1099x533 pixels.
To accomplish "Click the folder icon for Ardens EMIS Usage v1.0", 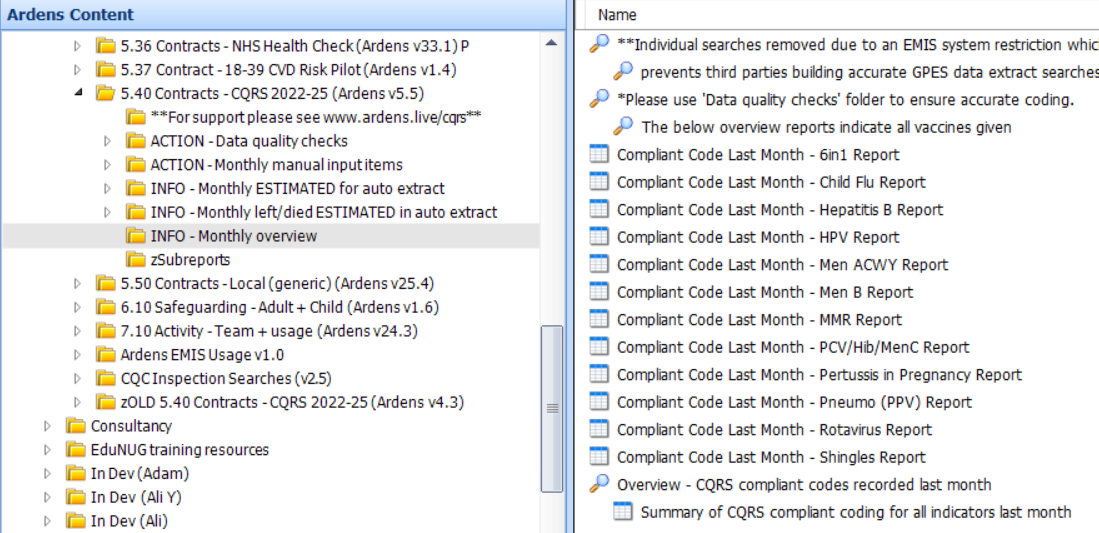I will (x=106, y=355).
